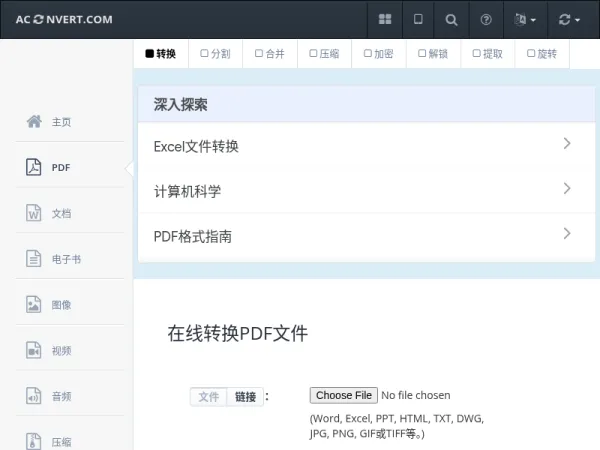
Task: Expand chevron on 计算机科学 row
Action: pos(567,188)
